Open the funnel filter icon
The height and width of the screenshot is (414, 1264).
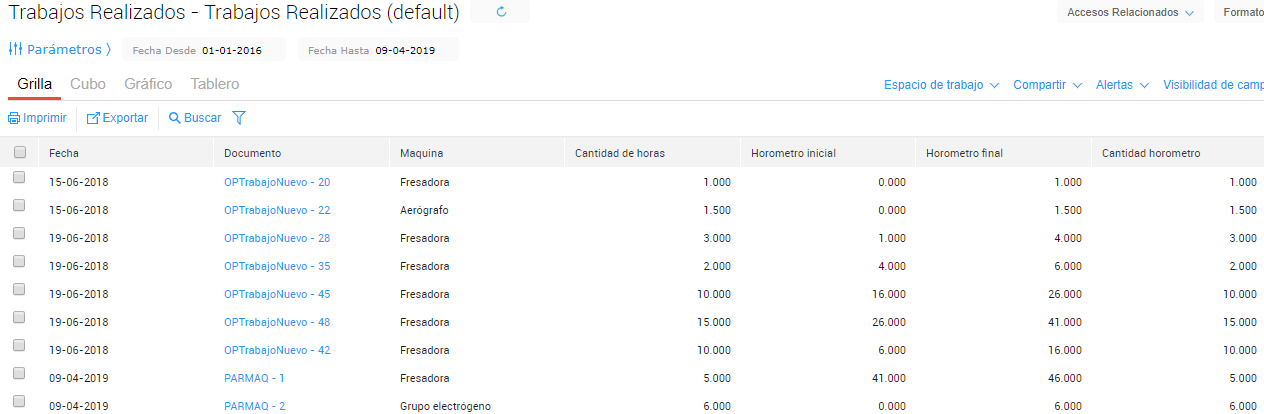click(239, 118)
